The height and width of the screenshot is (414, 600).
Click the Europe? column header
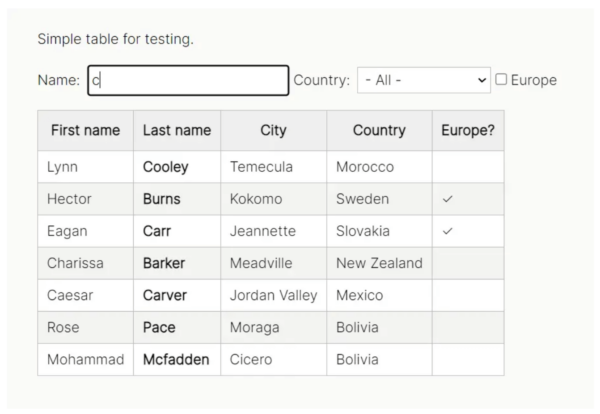coord(468,130)
